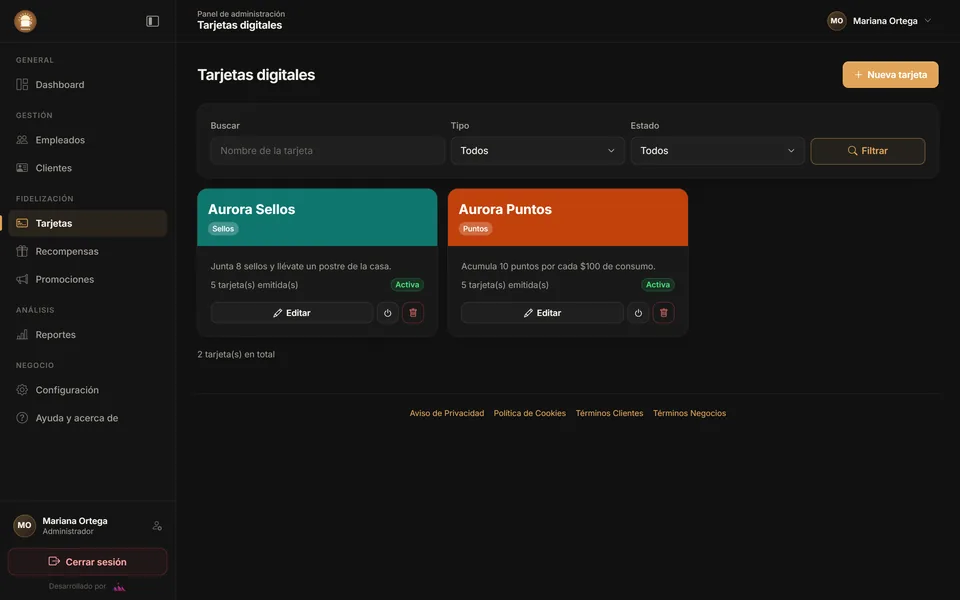960x600 pixels.
Task: Apply filters with the Filtrar button
Action: point(868,151)
